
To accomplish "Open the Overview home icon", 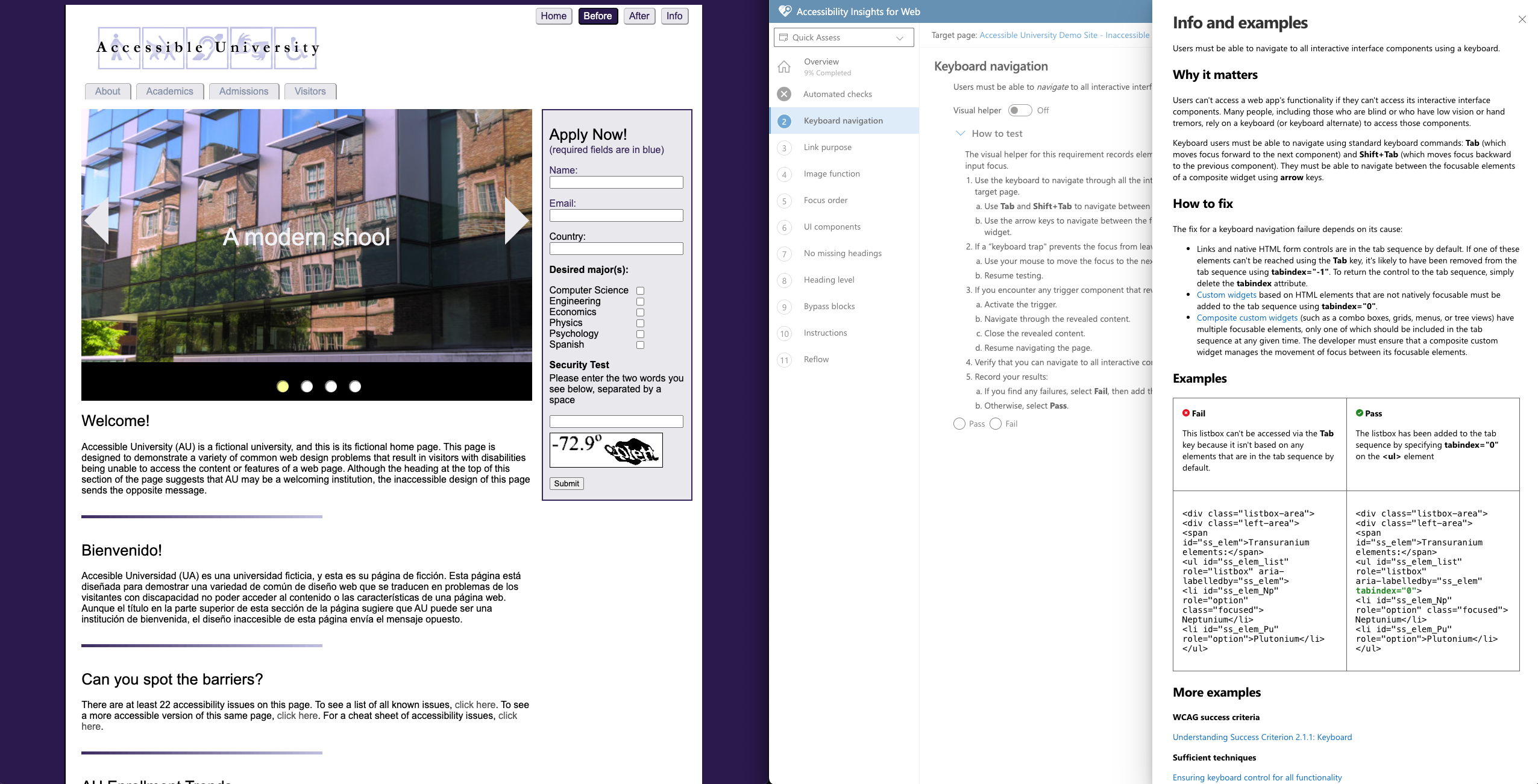I will pyautogui.click(x=784, y=67).
